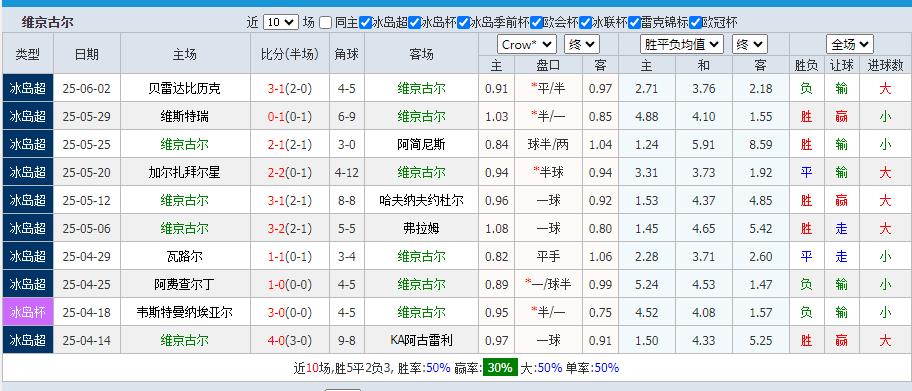Click the 3-0(0-0) score on 25-04-18
This screenshot has height=391, width=912.
[290, 312]
